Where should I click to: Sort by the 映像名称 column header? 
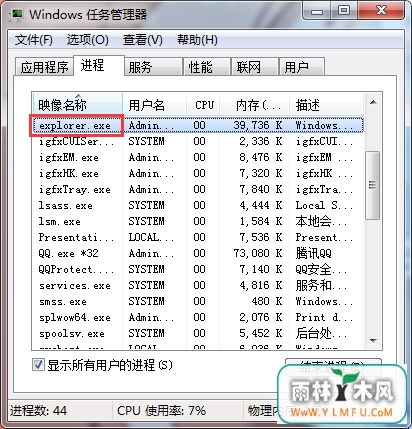[78, 105]
